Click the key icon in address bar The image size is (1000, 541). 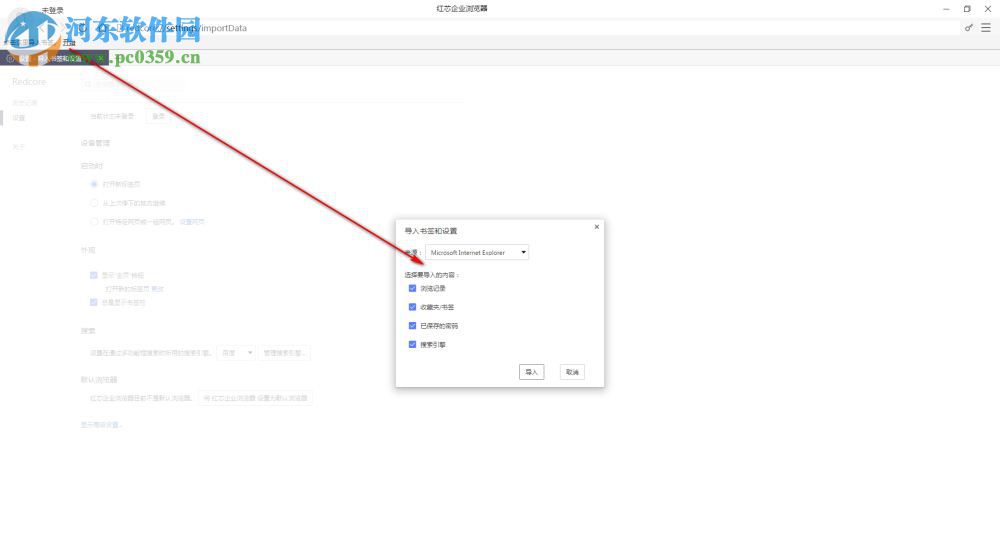tap(969, 27)
